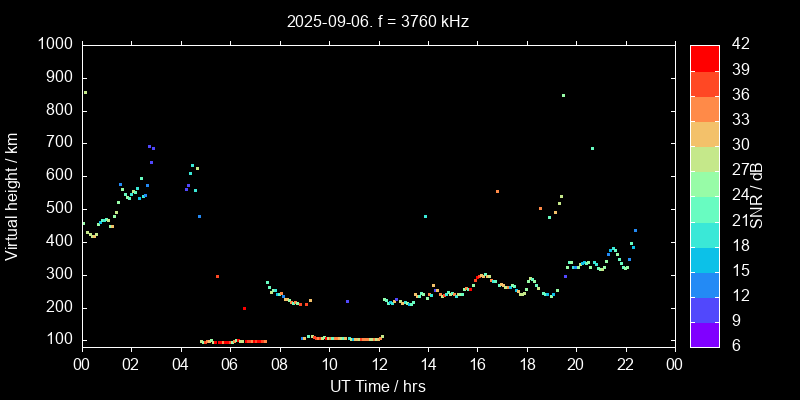Select the green outlier point near 850 km at 19.5 hrs
This screenshot has height=400, width=800.
click(563, 96)
